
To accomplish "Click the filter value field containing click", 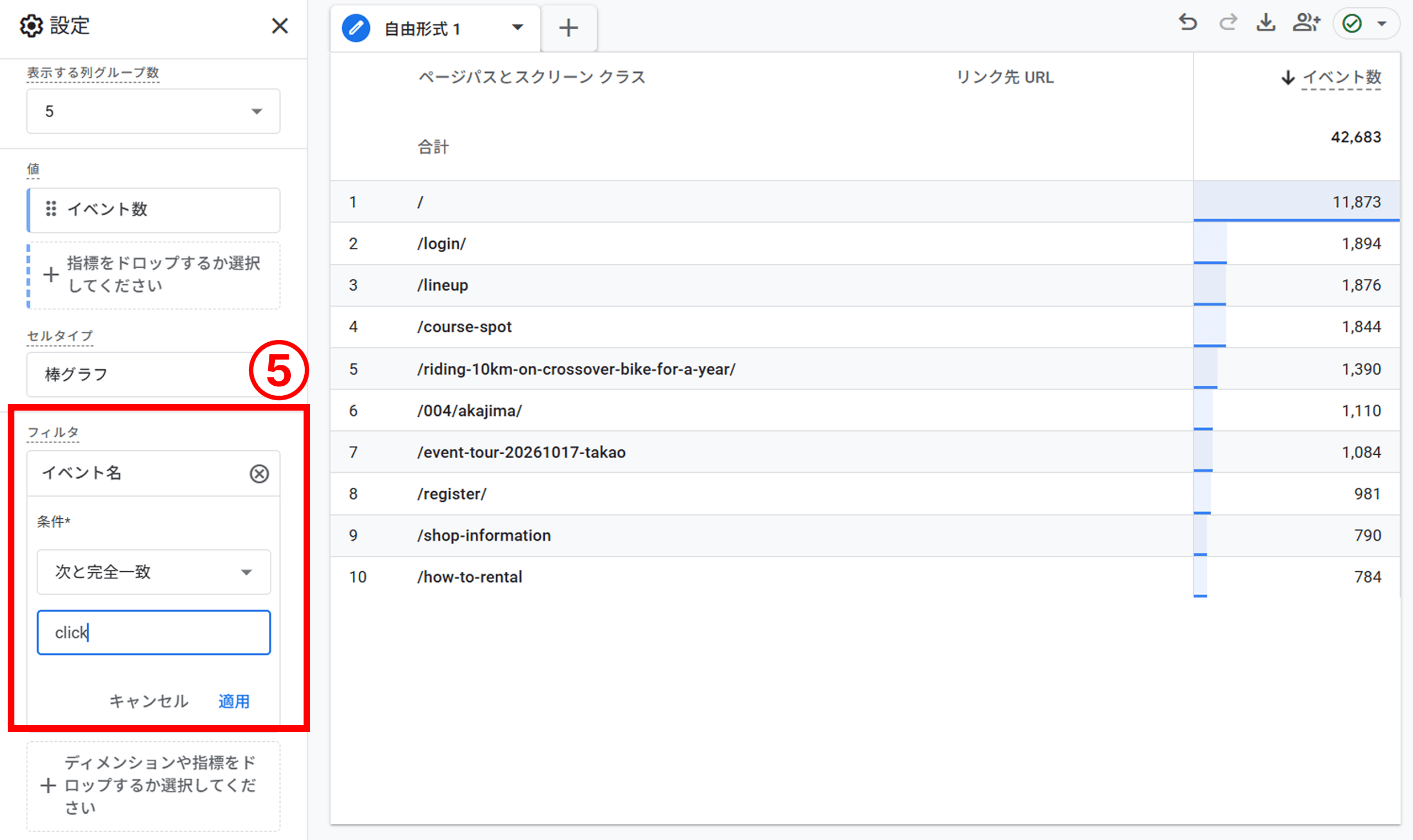I will tap(154, 632).
